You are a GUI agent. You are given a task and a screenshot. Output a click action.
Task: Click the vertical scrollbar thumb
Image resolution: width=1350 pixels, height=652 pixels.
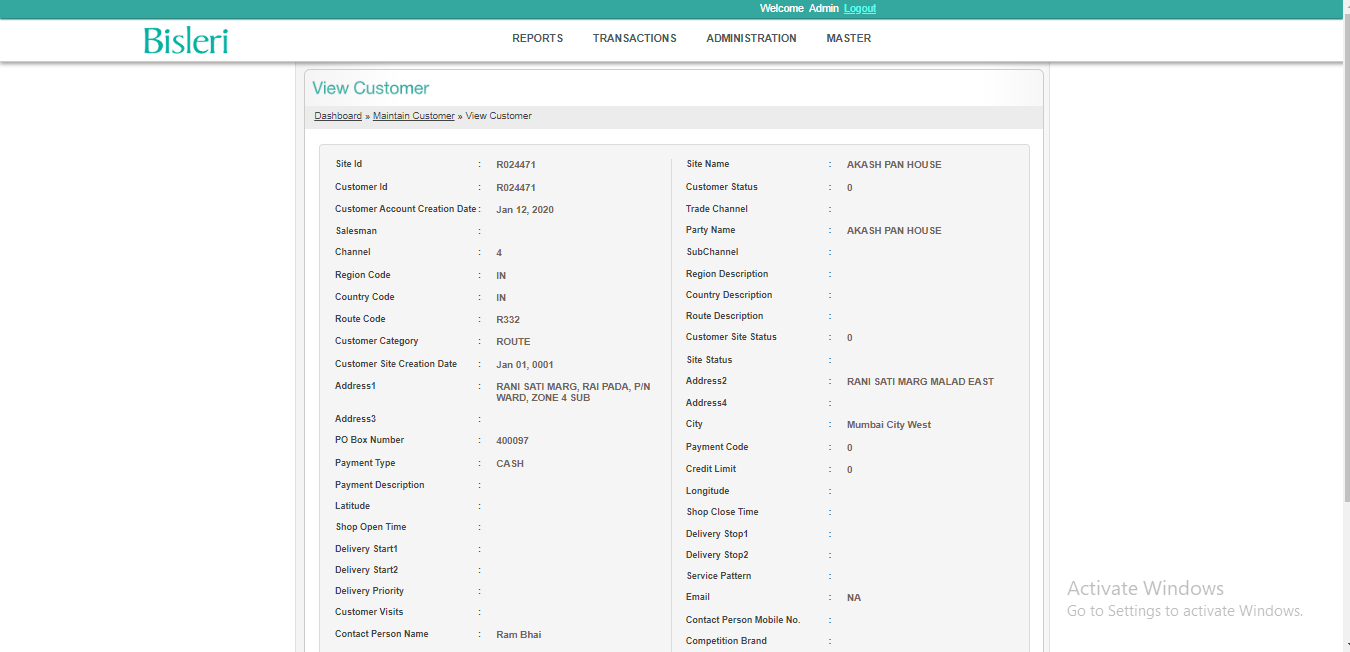tap(1343, 250)
